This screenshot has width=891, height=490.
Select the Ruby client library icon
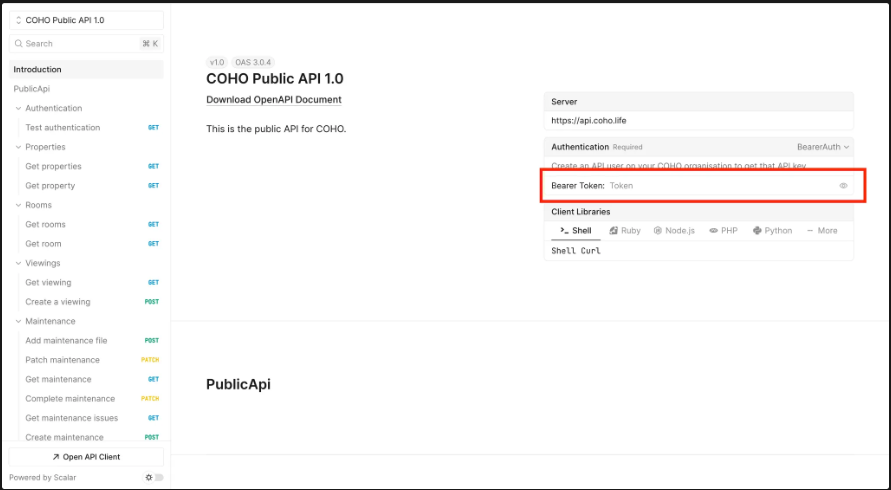point(614,230)
